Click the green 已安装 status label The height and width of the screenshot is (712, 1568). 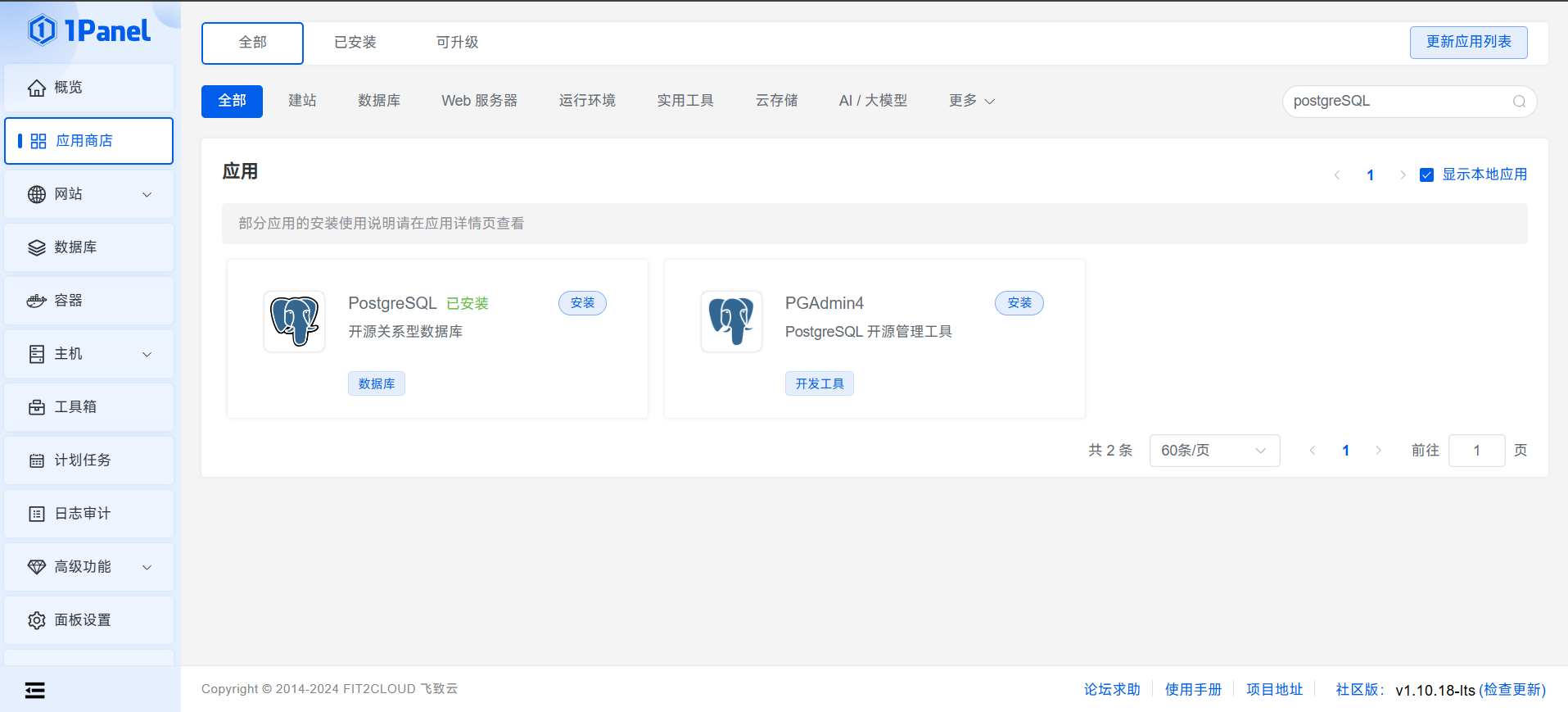point(468,303)
